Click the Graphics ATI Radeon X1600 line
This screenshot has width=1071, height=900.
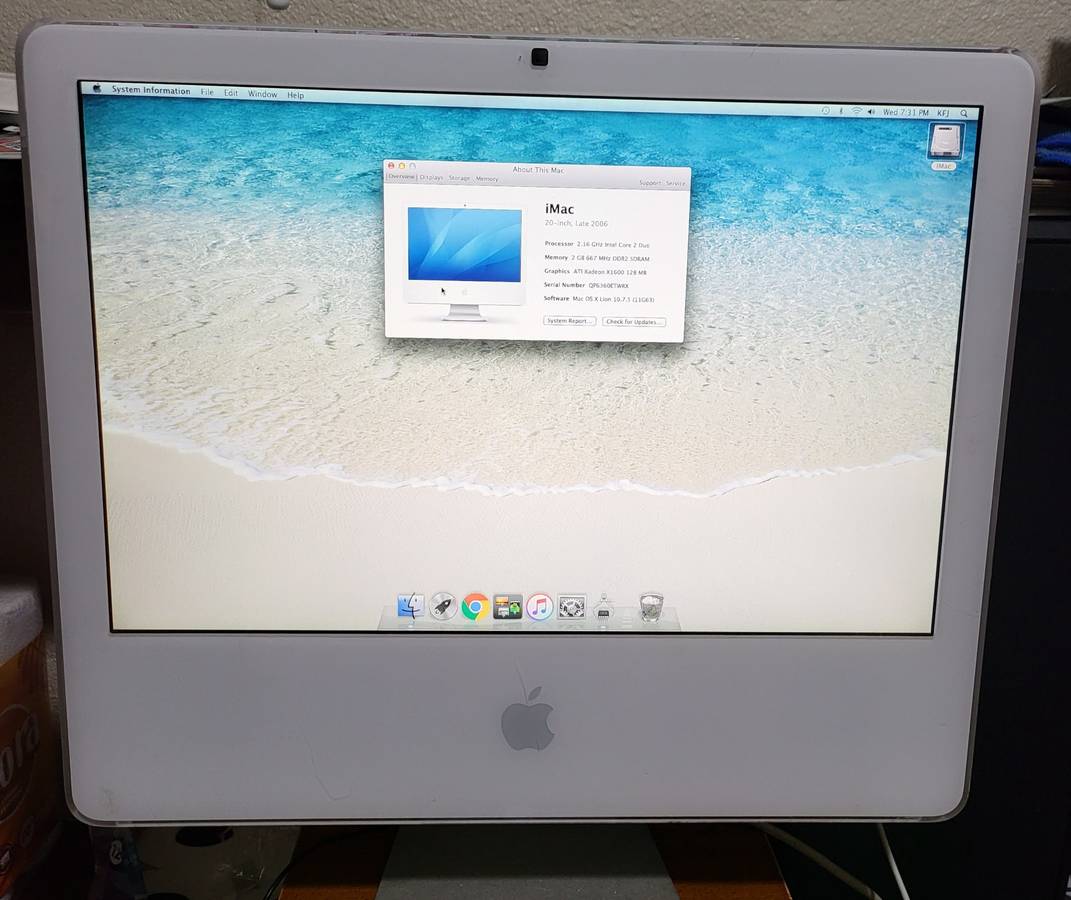pyautogui.click(x=595, y=272)
